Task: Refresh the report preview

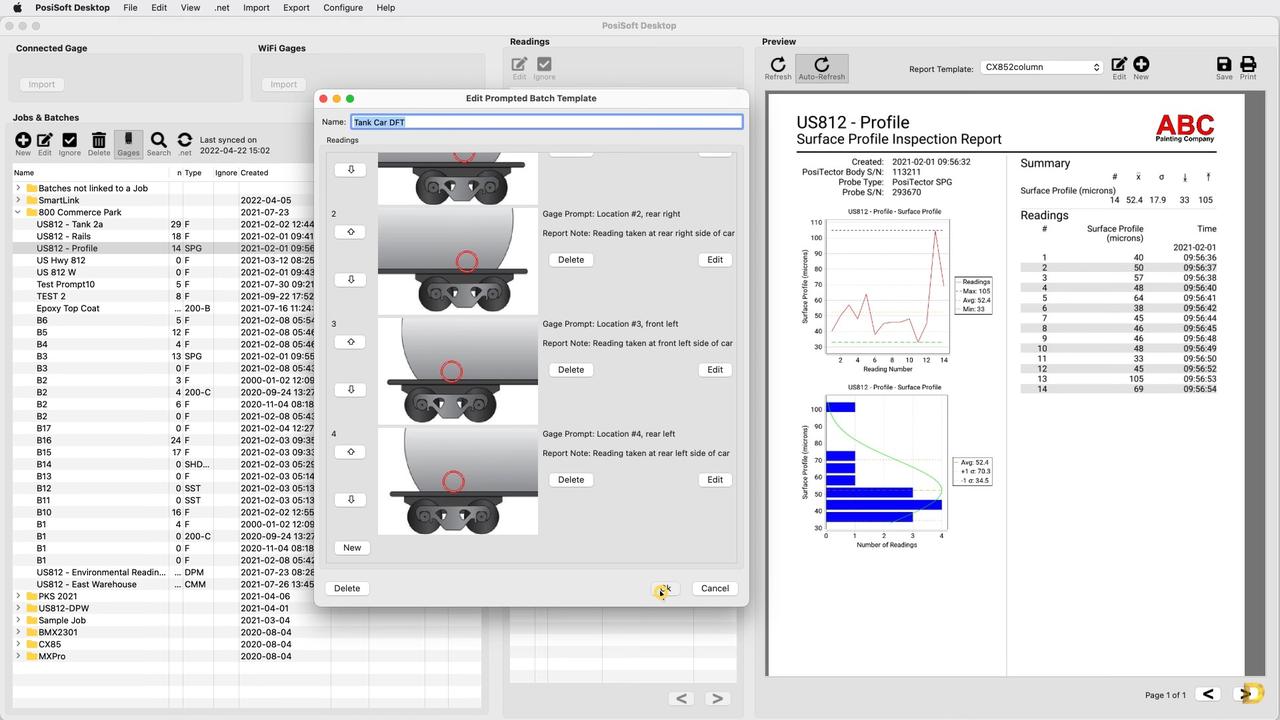Action: click(x=778, y=68)
